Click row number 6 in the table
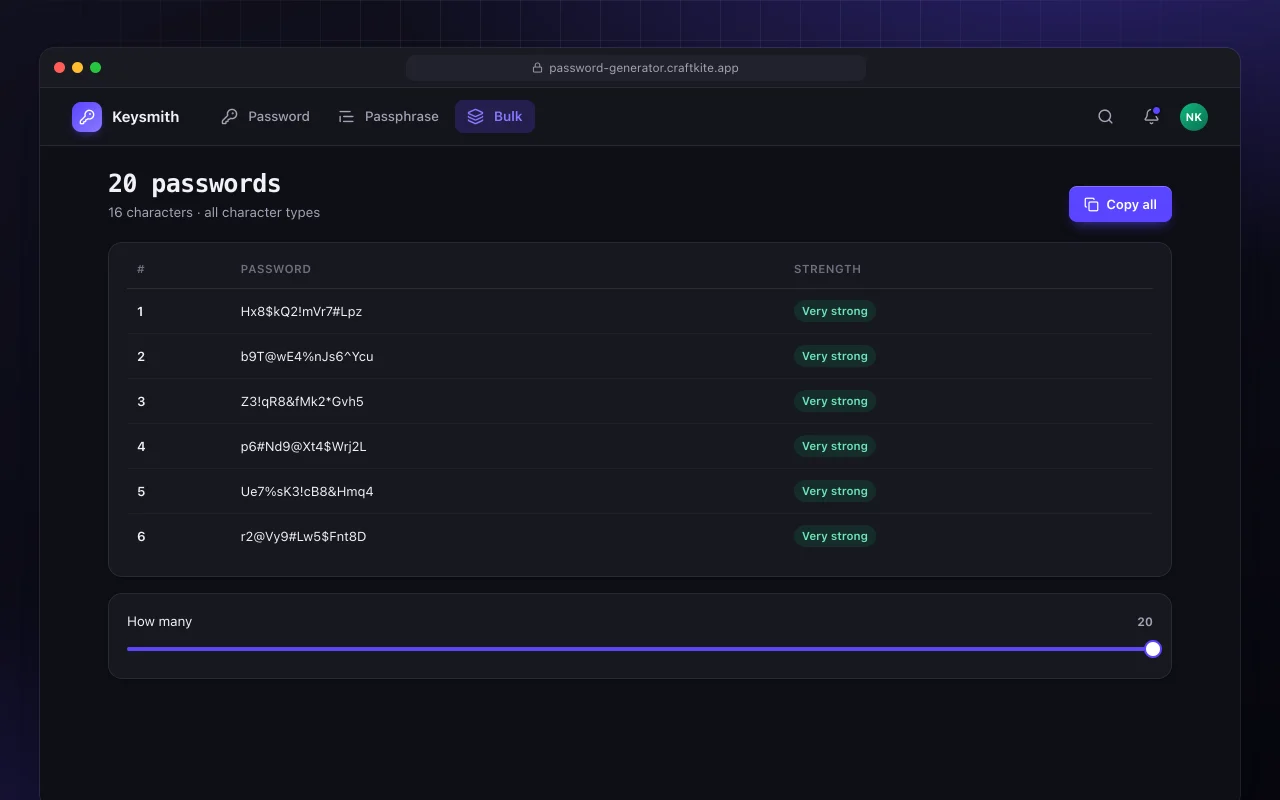The width and height of the screenshot is (1280, 800). 141,536
